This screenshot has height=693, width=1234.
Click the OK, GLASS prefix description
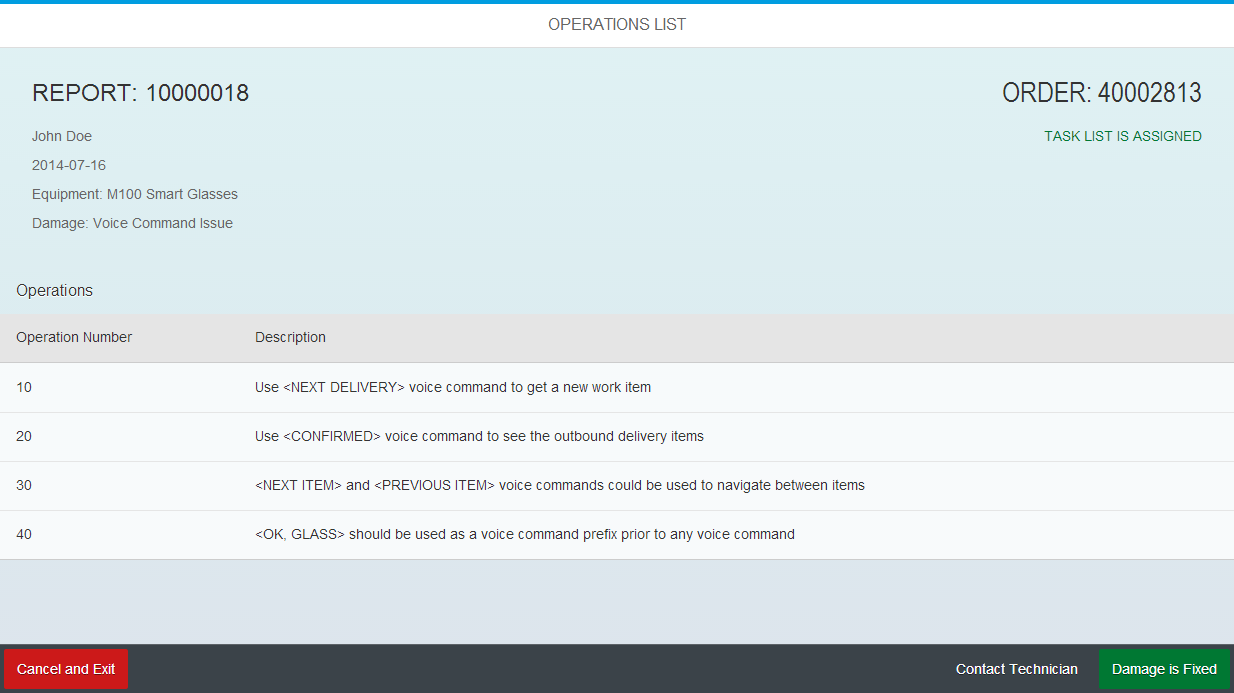(524, 534)
